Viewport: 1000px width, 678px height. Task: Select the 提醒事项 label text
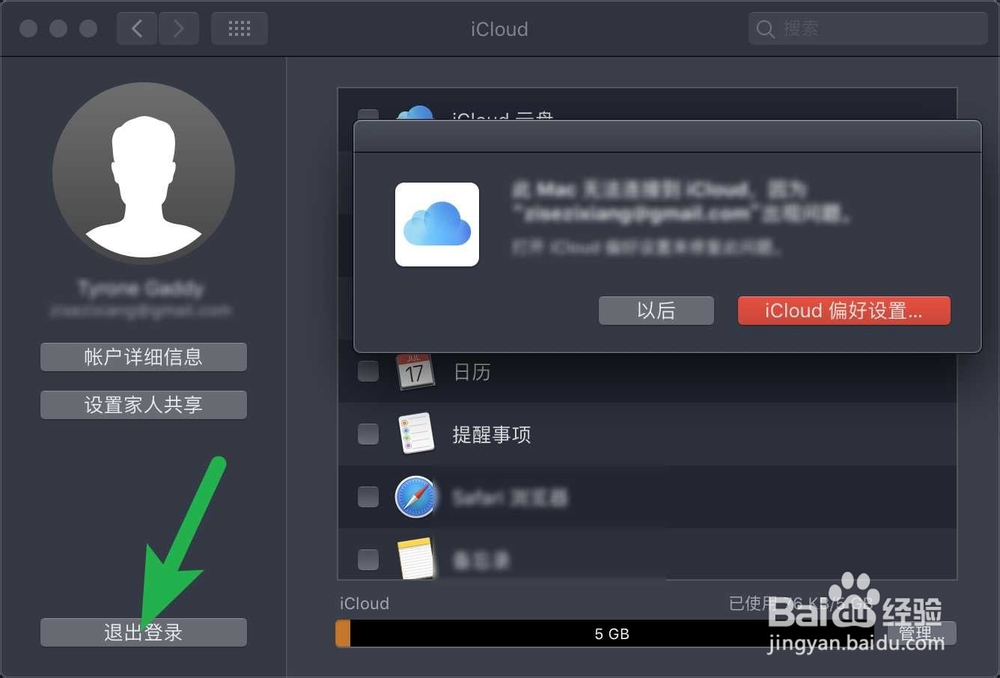(x=492, y=434)
